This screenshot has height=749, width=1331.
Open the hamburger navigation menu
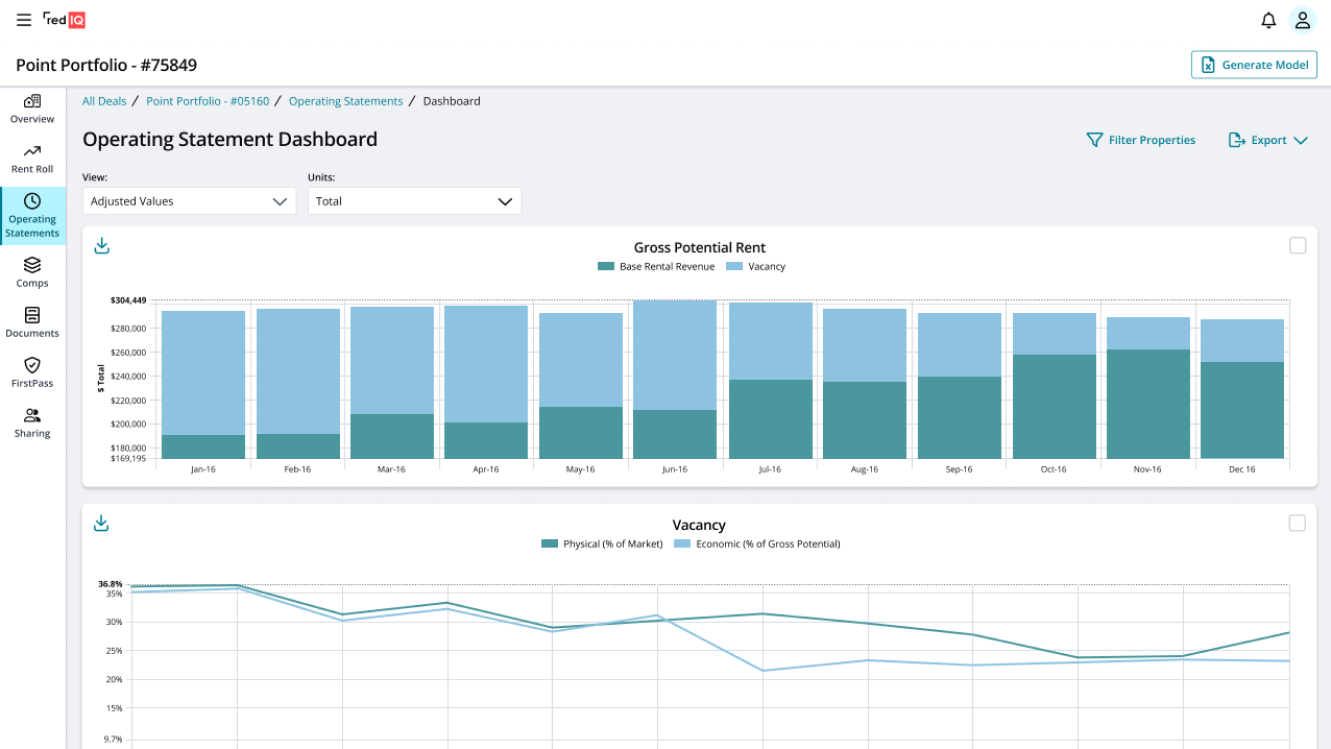tap(24, 20)
